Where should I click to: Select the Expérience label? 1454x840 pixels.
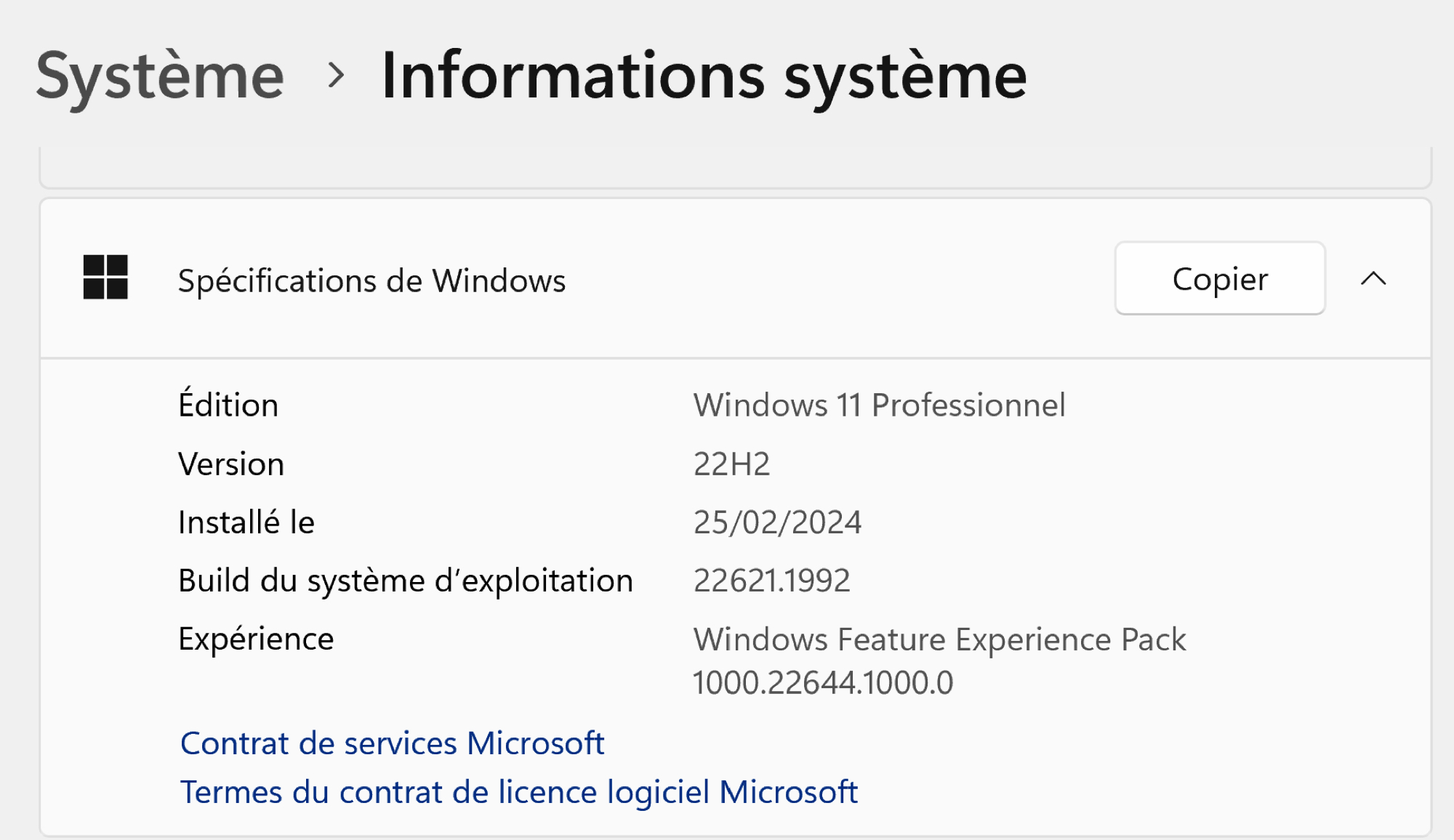256,640
